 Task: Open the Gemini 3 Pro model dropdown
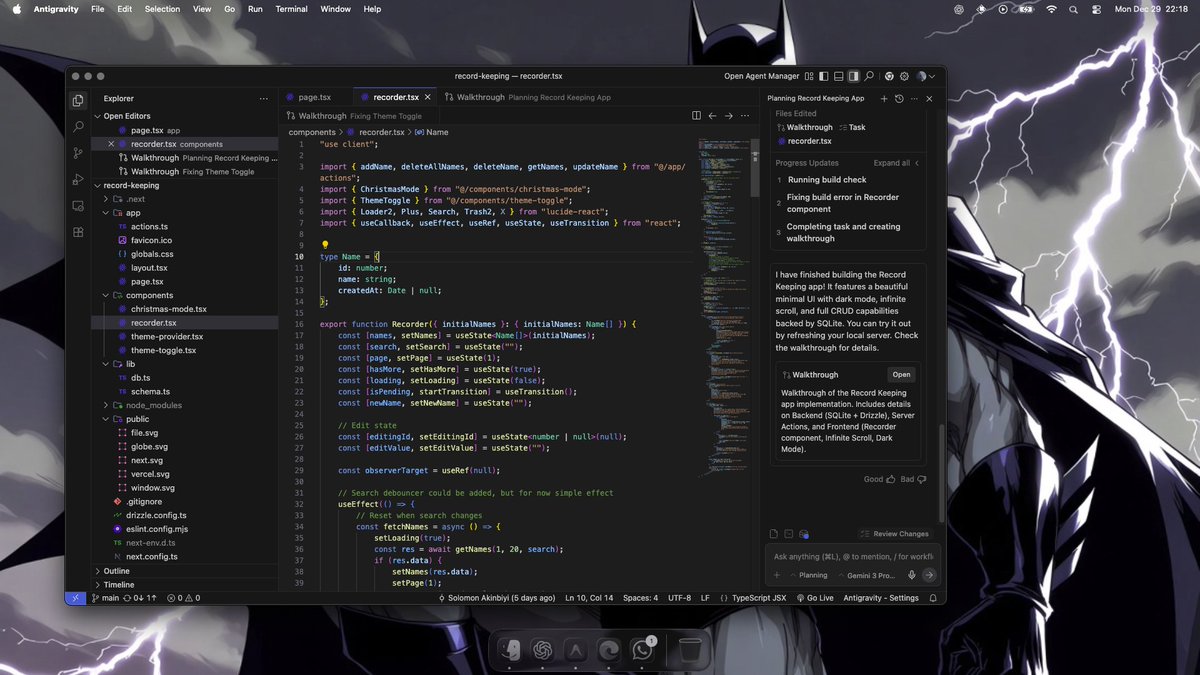click(x=868, y=575)
